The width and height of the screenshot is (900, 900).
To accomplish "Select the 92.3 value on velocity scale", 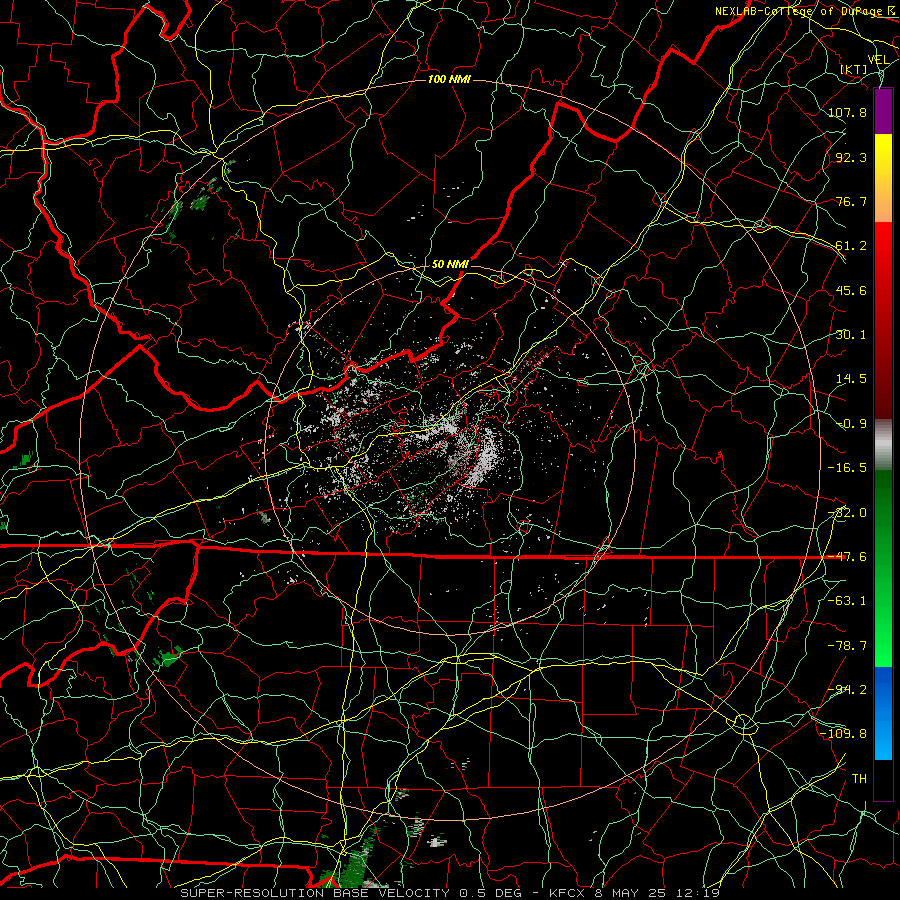I will (x=851, y=157).
